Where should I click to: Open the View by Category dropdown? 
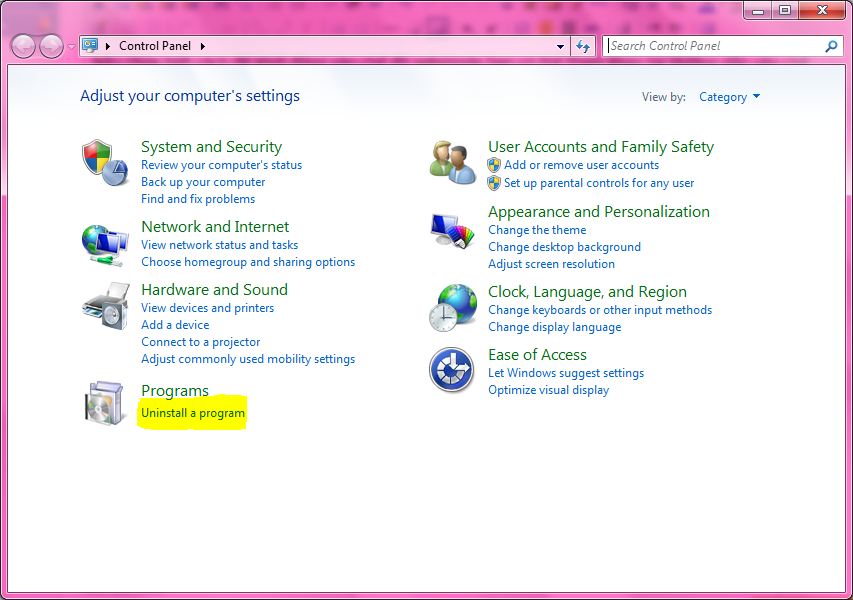730,97
